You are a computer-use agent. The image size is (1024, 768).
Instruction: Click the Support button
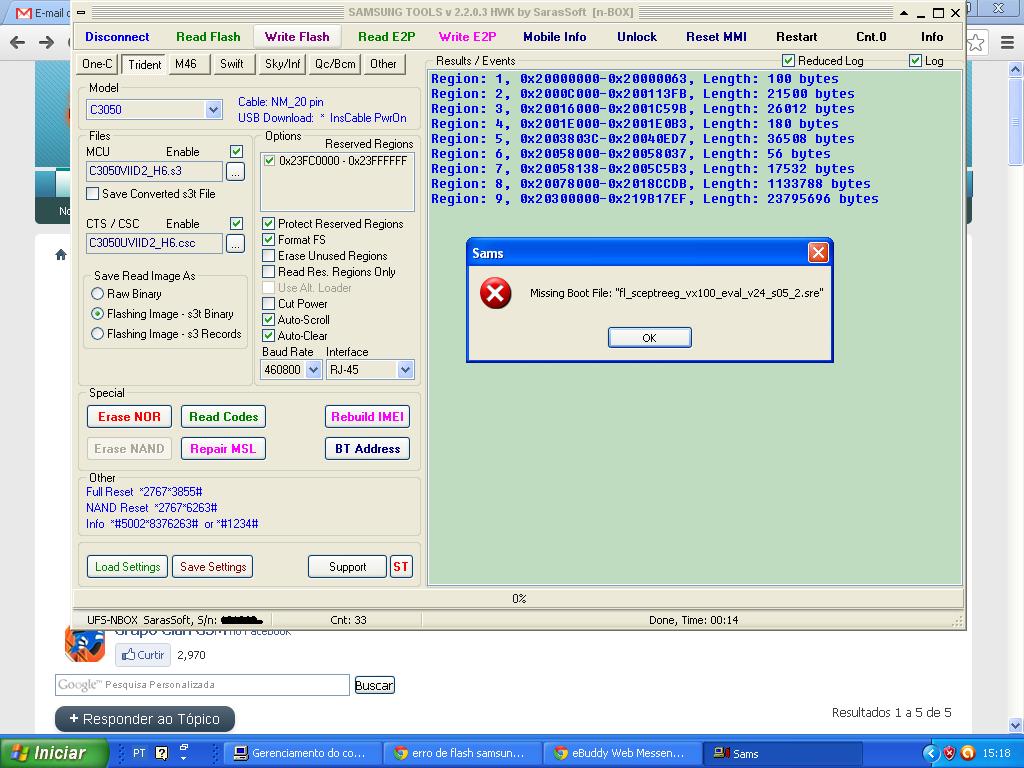[347, 567]
